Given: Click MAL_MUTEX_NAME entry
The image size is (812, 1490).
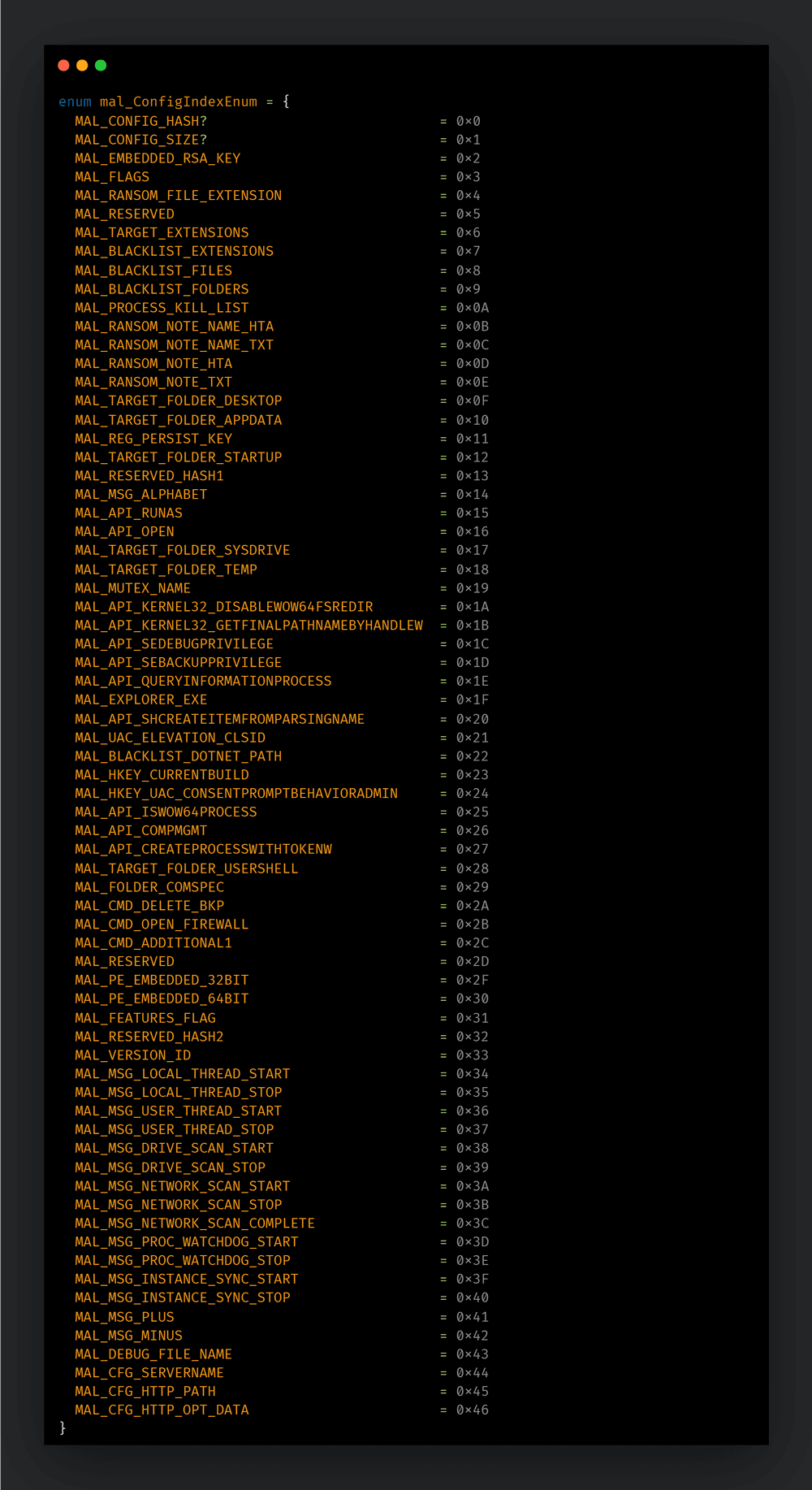Looking at the screenshot, I should pyautogui.click(x=132, y=588).
